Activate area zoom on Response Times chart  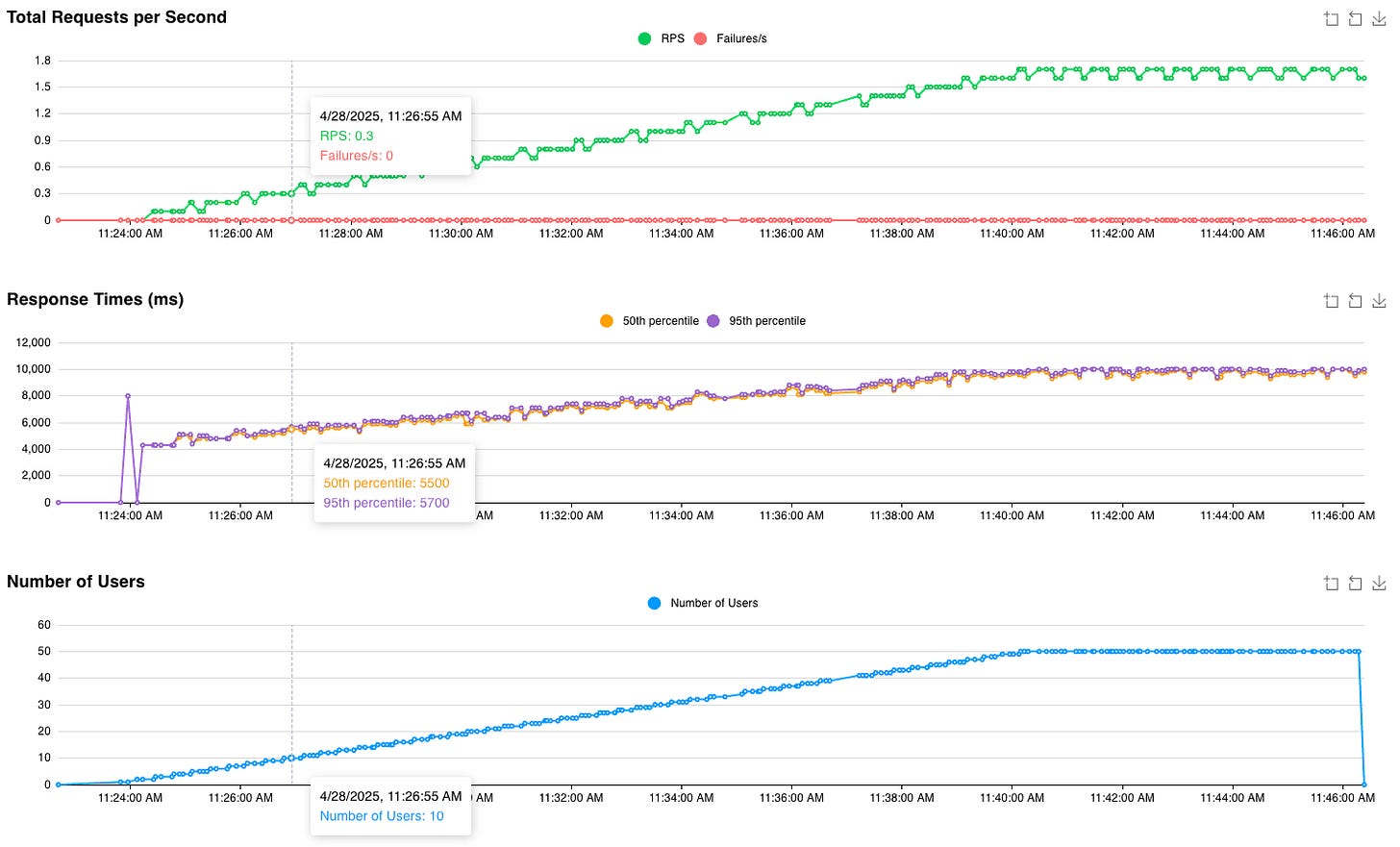point(1332,301)
